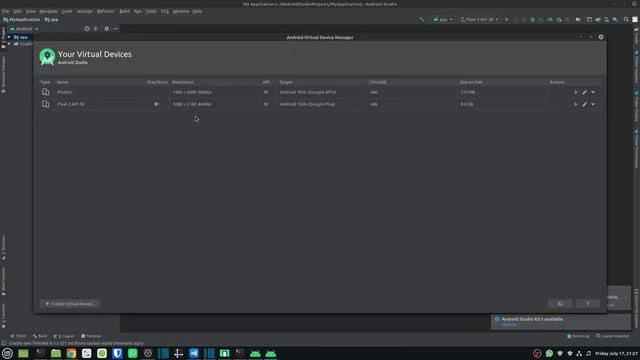Refresh the virtual device list
The image size is (640, 360).
[560, 304]
